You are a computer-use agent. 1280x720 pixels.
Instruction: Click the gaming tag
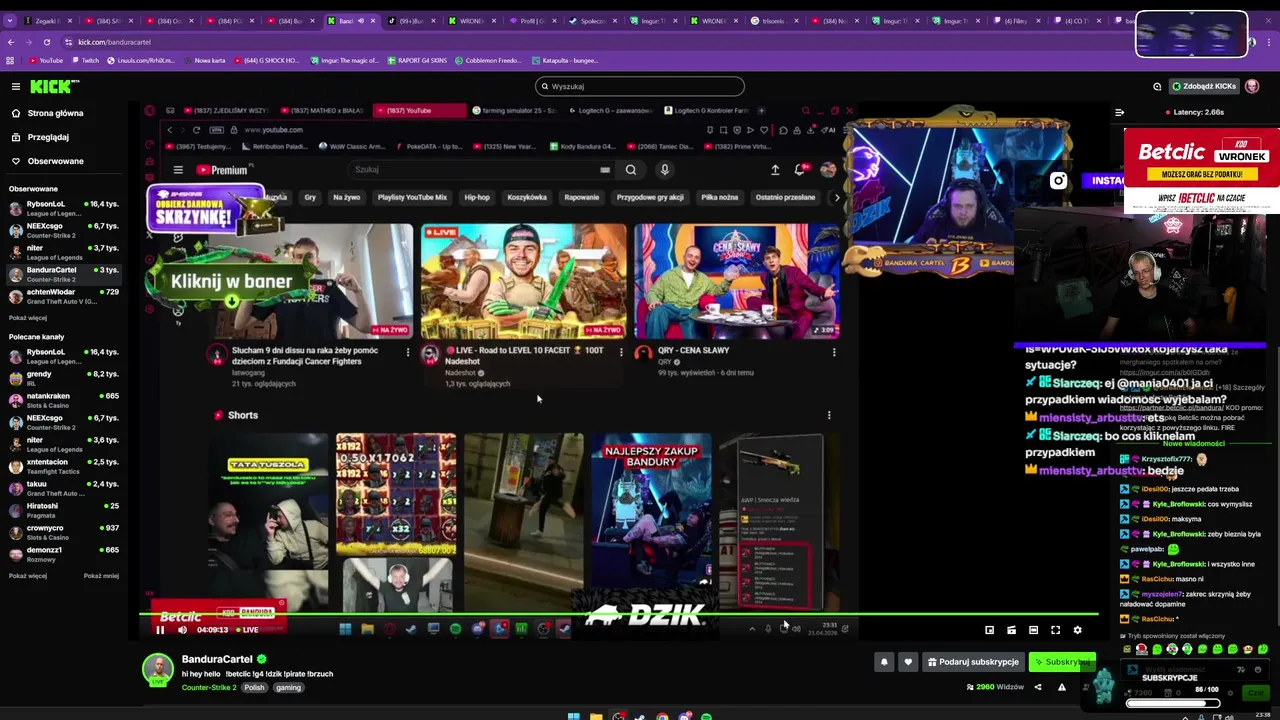click(288, 687)
